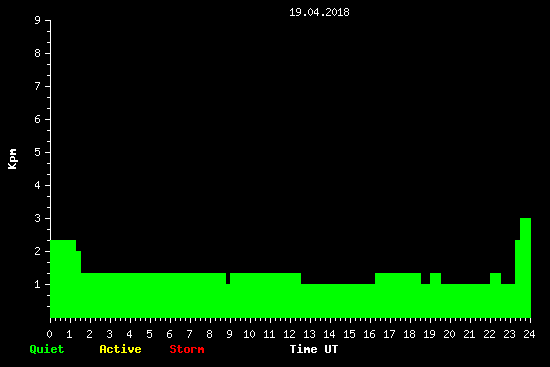Select the green Quiet legend label
The height and width of the screenshot is (367, 550).
pyautogui.click(x=47, y=349)
